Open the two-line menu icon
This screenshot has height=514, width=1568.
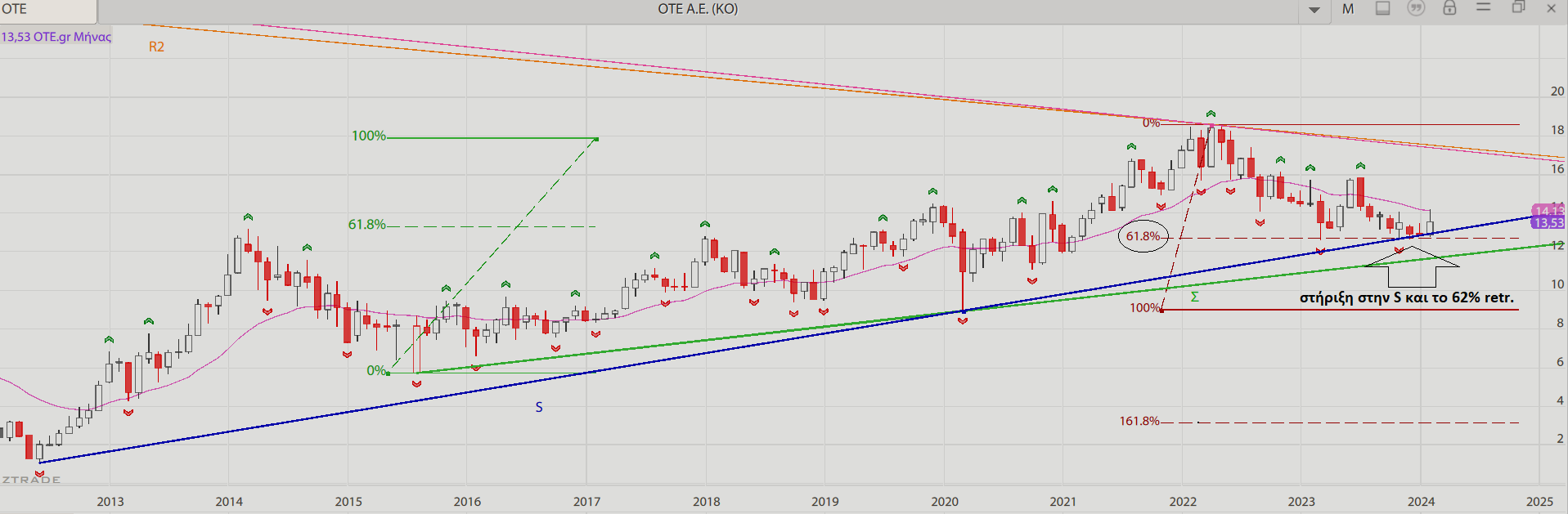[1483, 7]
